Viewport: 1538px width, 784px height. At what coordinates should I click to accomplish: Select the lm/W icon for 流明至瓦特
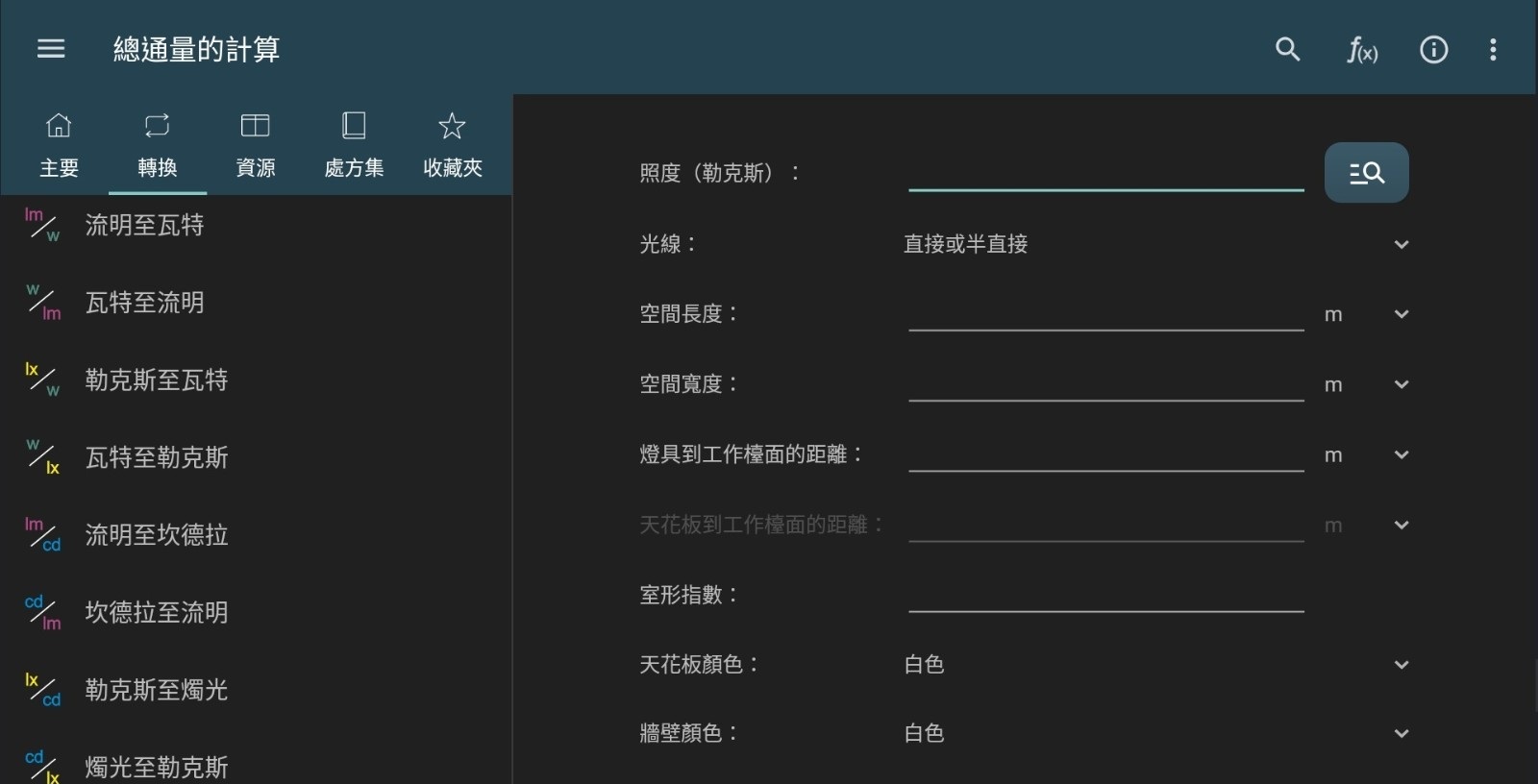[42, 225]
